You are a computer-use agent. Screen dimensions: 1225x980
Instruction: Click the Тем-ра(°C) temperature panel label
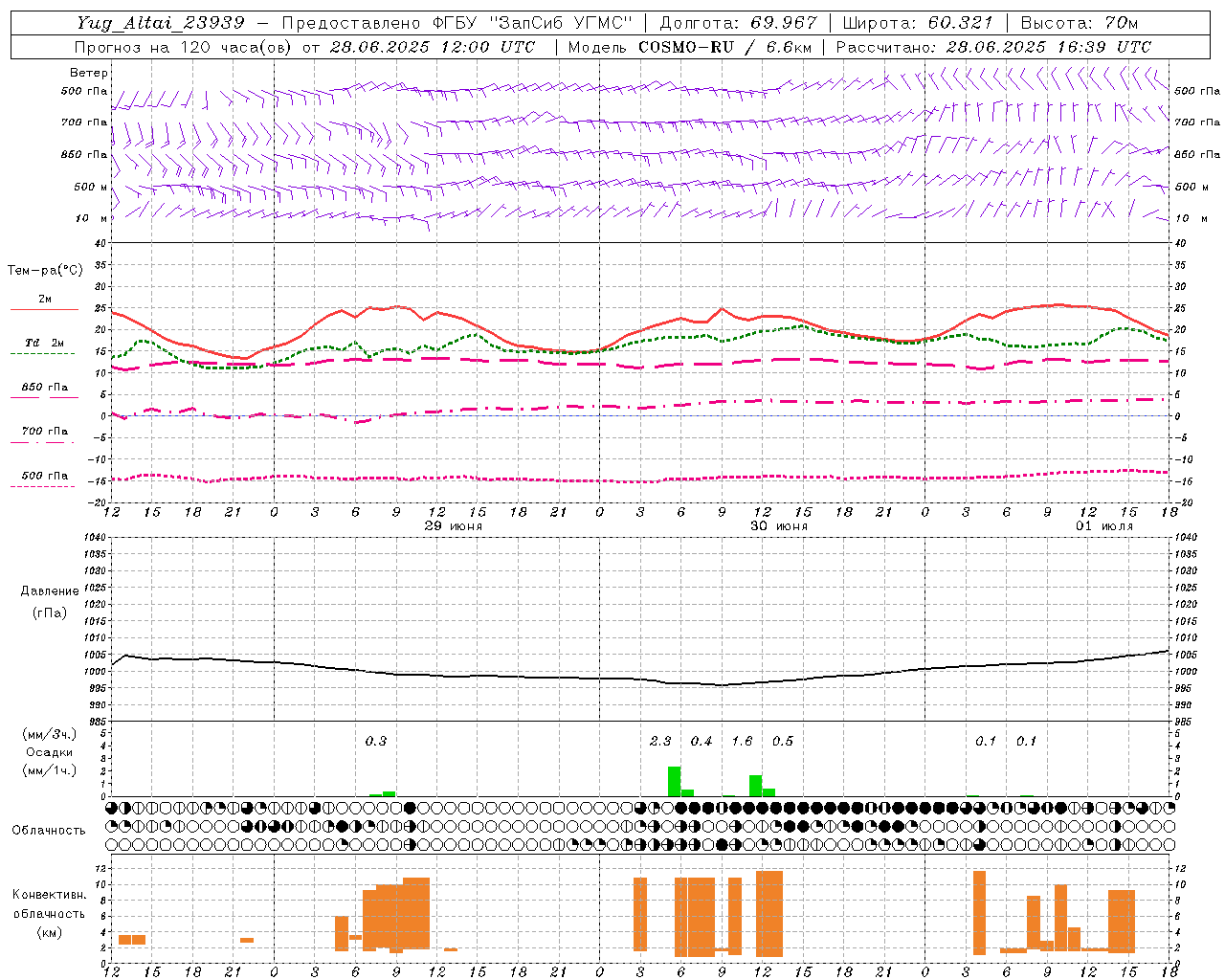point(45,271)
